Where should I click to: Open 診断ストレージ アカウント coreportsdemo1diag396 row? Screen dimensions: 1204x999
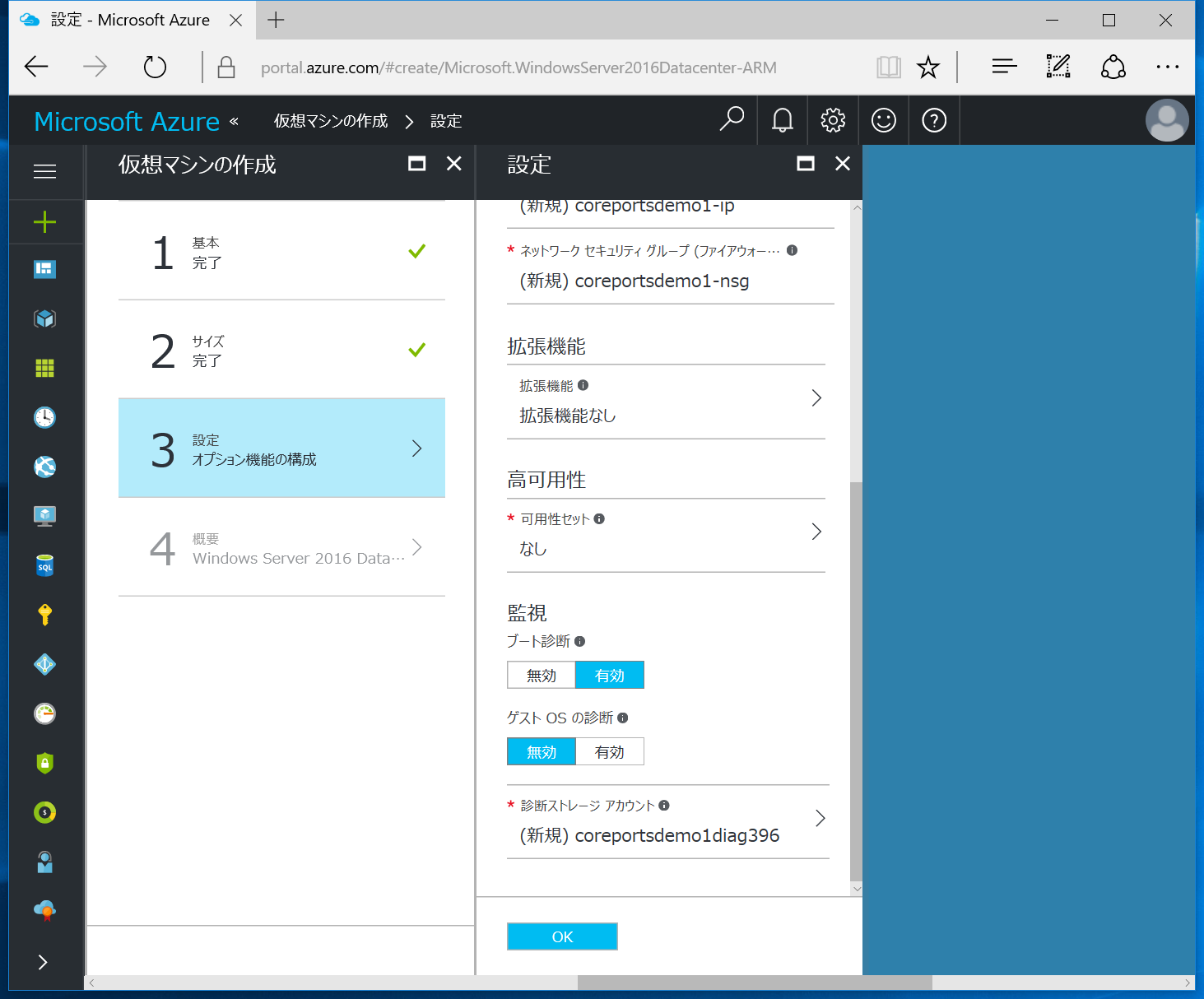coord(667,821)
